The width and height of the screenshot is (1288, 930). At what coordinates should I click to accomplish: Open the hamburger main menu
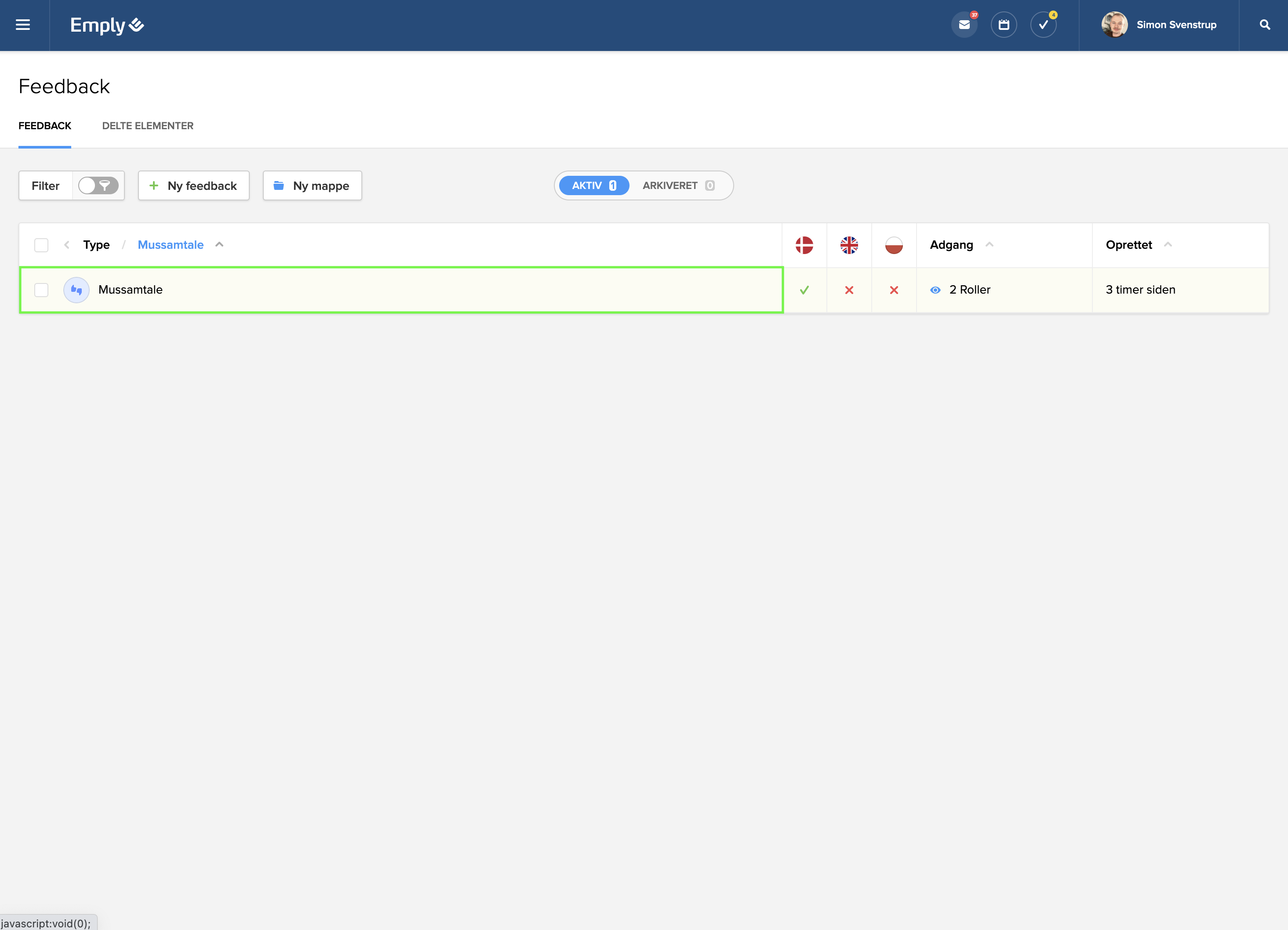tap(23, 25)
